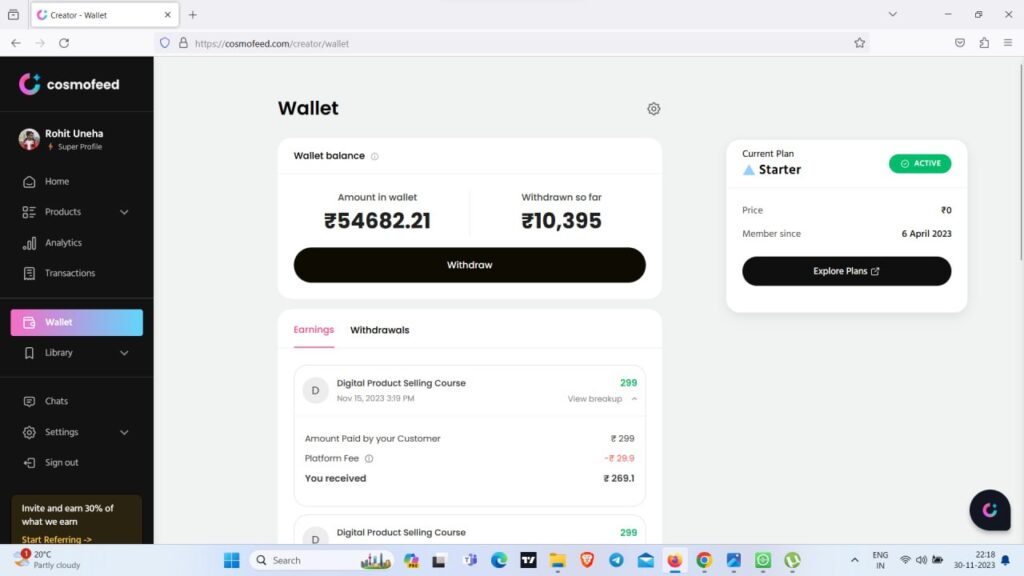Click the Explore Plans button
Image resolution: width=1024 pixels, height=576 pixels.
point(846,271)
